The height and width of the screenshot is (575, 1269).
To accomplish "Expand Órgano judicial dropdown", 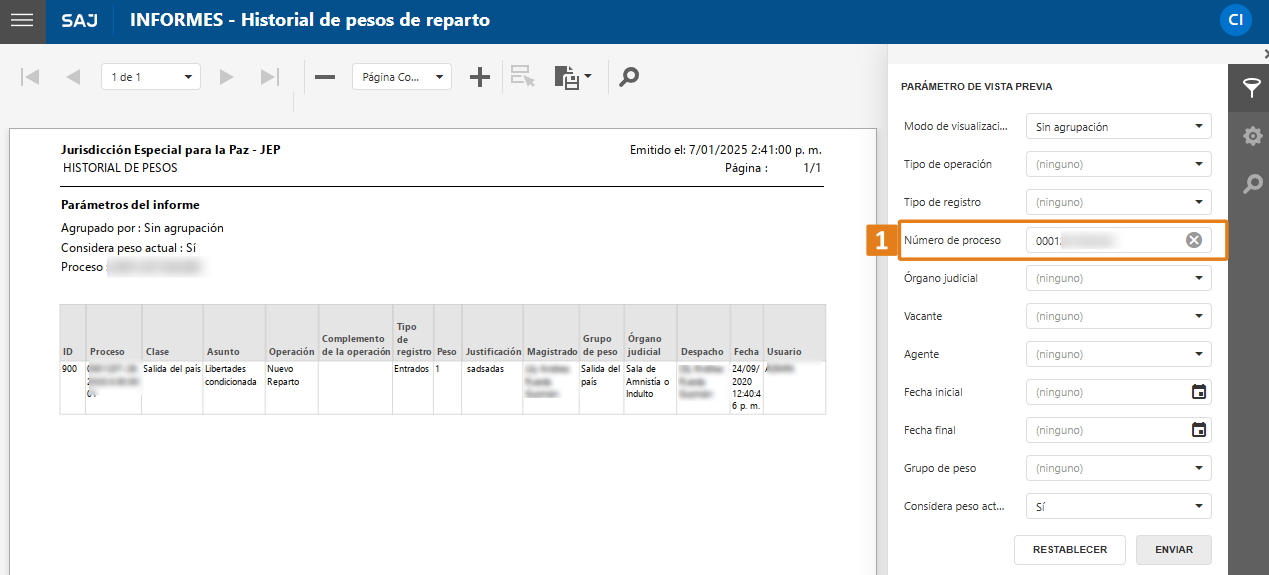I will (1119, 278).
